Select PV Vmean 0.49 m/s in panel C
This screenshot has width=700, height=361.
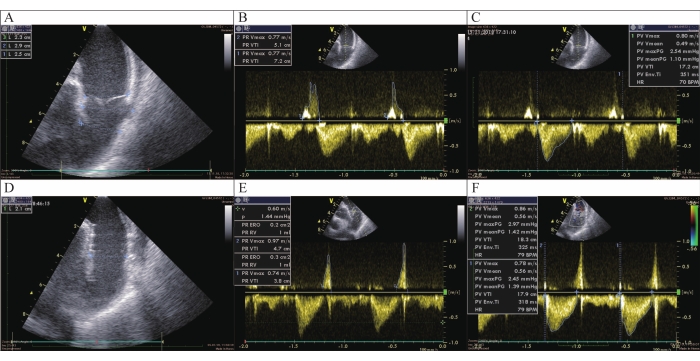pos(664,43)
